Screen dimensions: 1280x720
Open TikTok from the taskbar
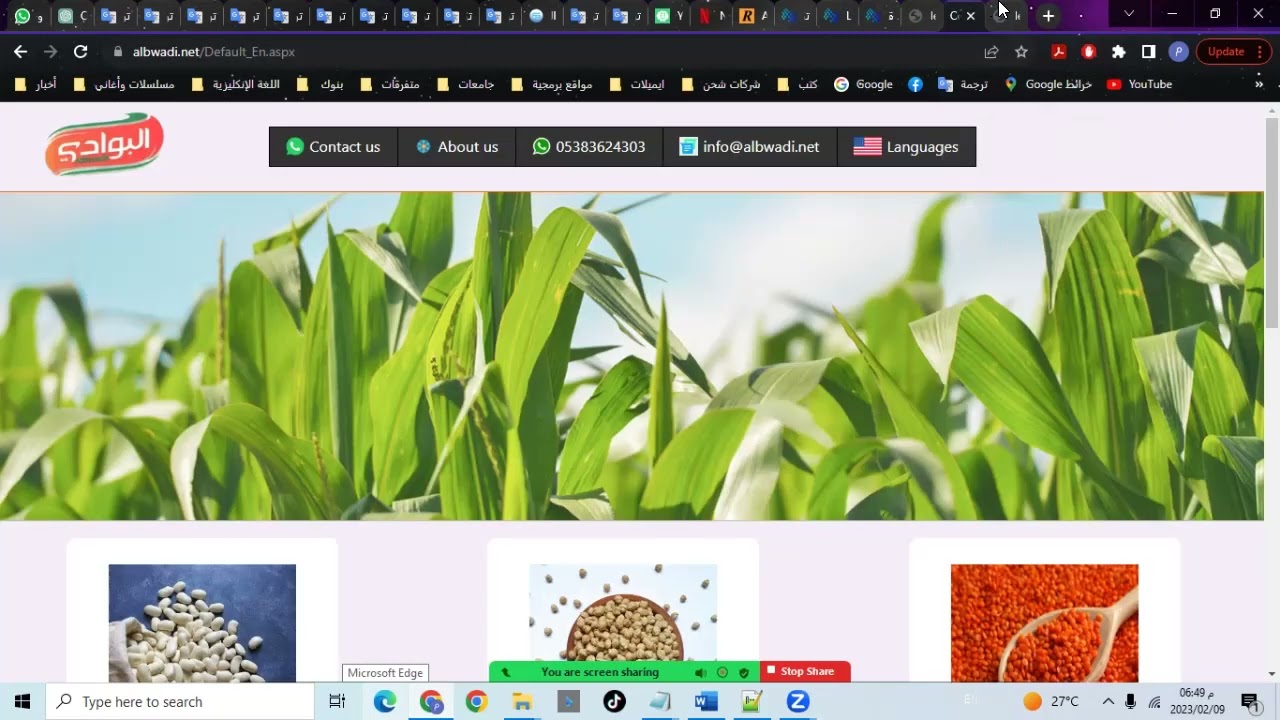coord(614,702)
